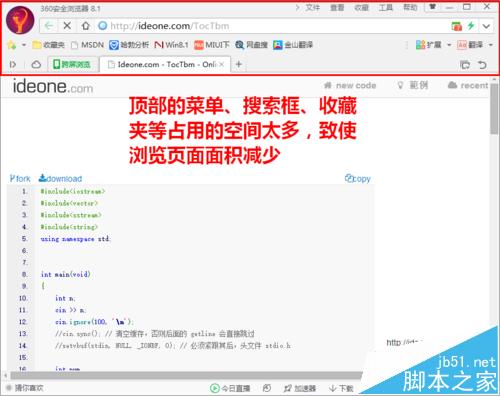Stop loading with the X button
500x396 pixels.
[67, 26]
